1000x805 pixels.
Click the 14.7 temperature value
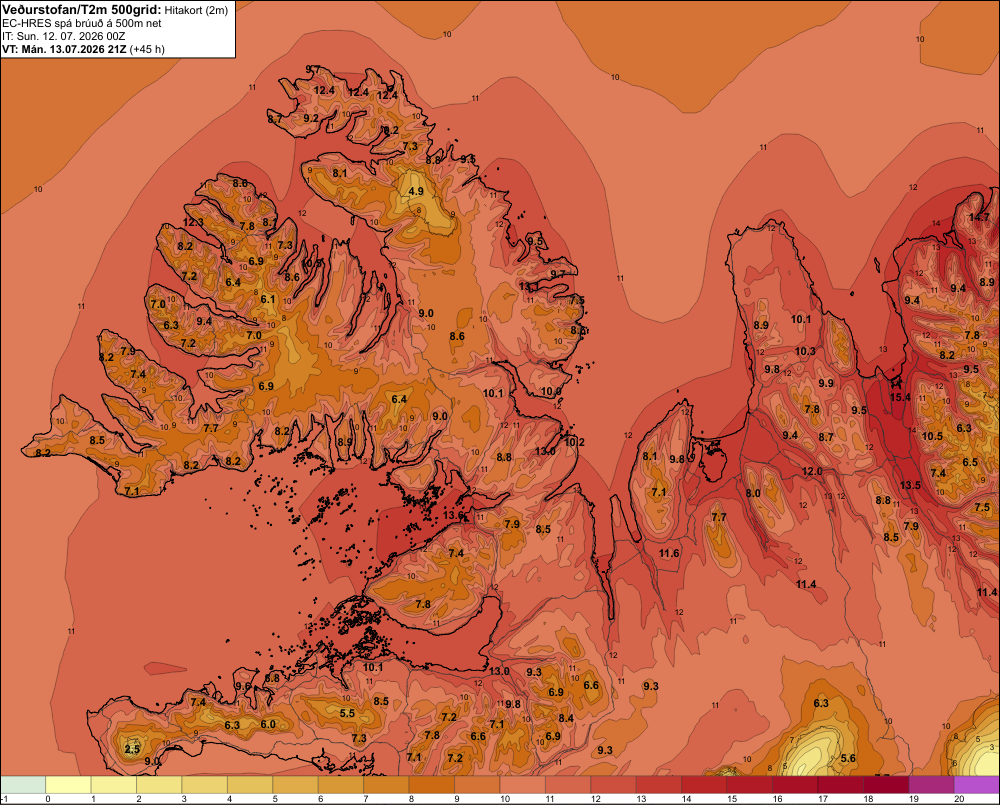click(979, 217)
